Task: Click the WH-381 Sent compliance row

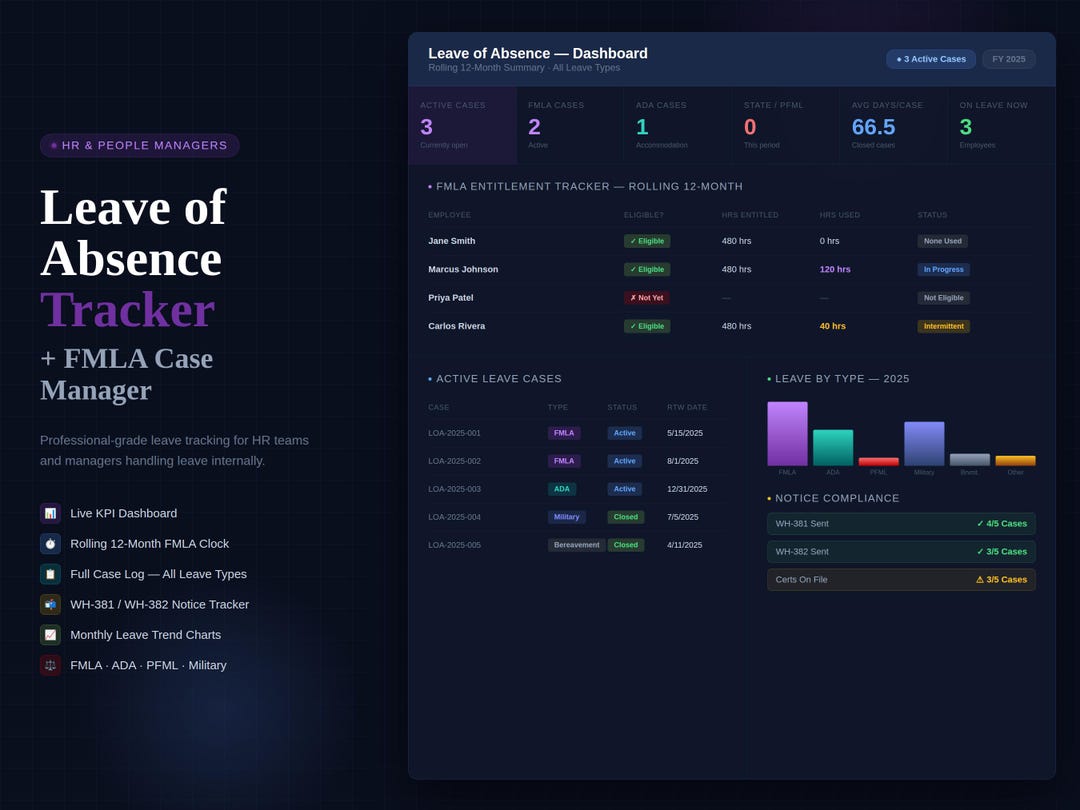Action: tap(901, 523)
